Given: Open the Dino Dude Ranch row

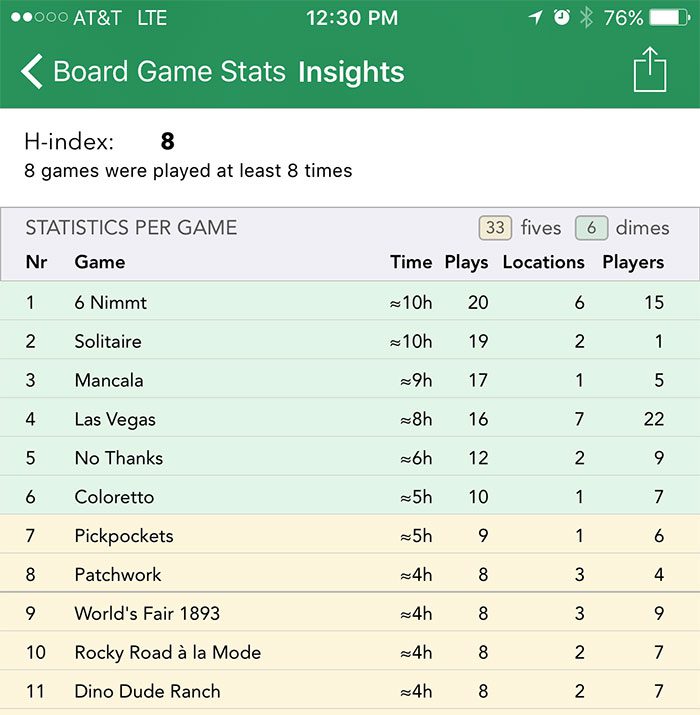Looking at the screenshot, I should [x=350, y=690].
